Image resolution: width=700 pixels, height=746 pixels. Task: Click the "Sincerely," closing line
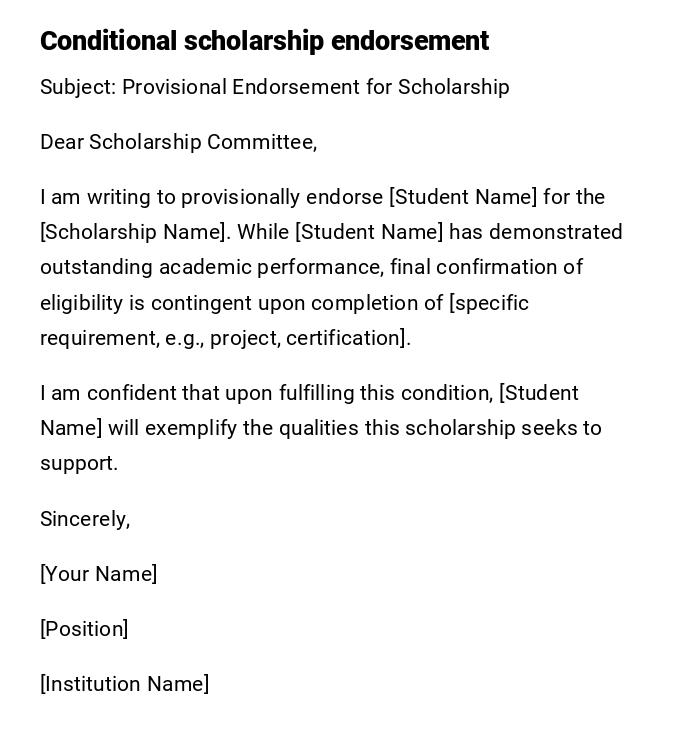tap(85, 519)
